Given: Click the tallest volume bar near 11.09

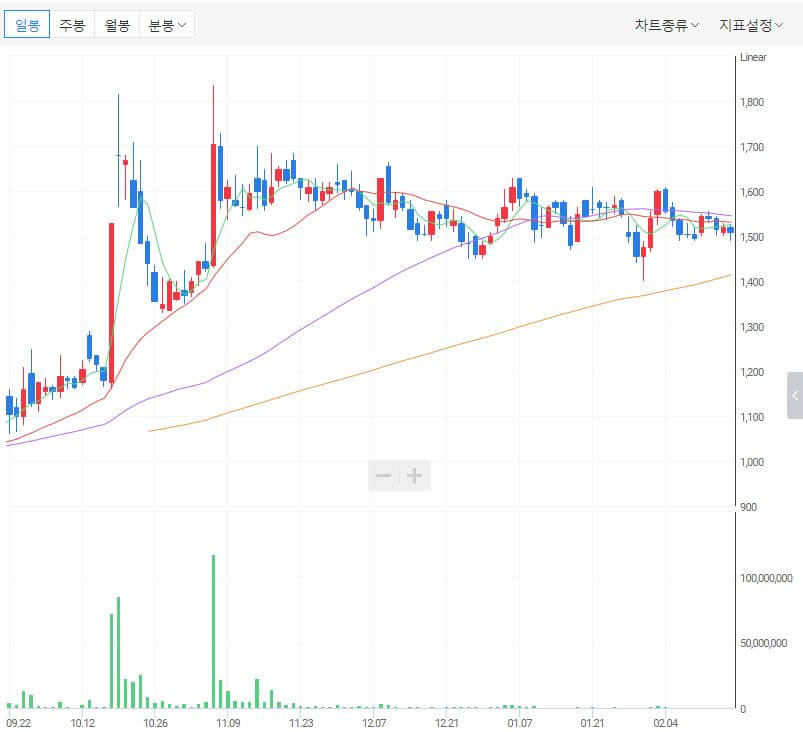Looking at the screenshot, I should [214, 632].
